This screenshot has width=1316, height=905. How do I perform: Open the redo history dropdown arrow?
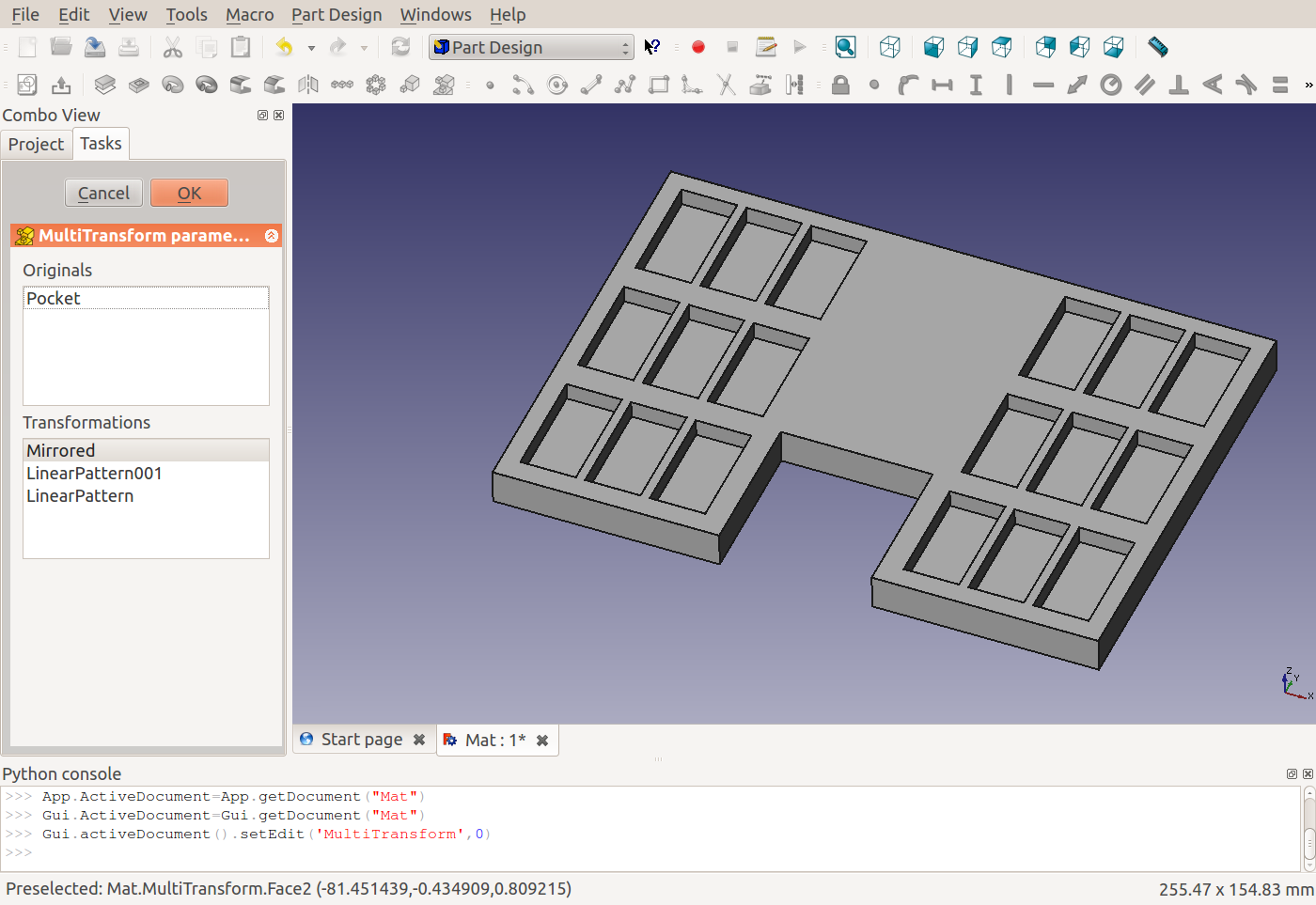point(364,48)
